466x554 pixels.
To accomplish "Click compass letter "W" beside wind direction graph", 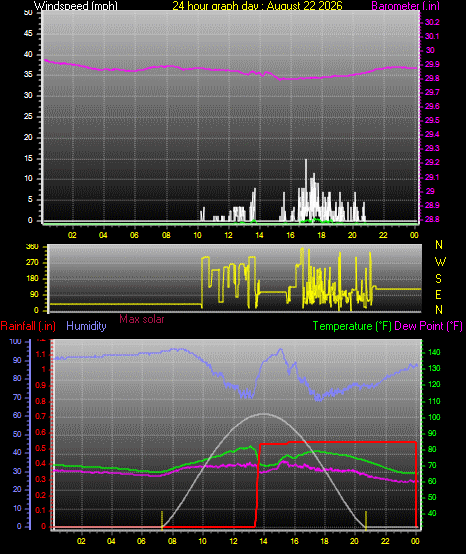I will click(x=440, y=262).
